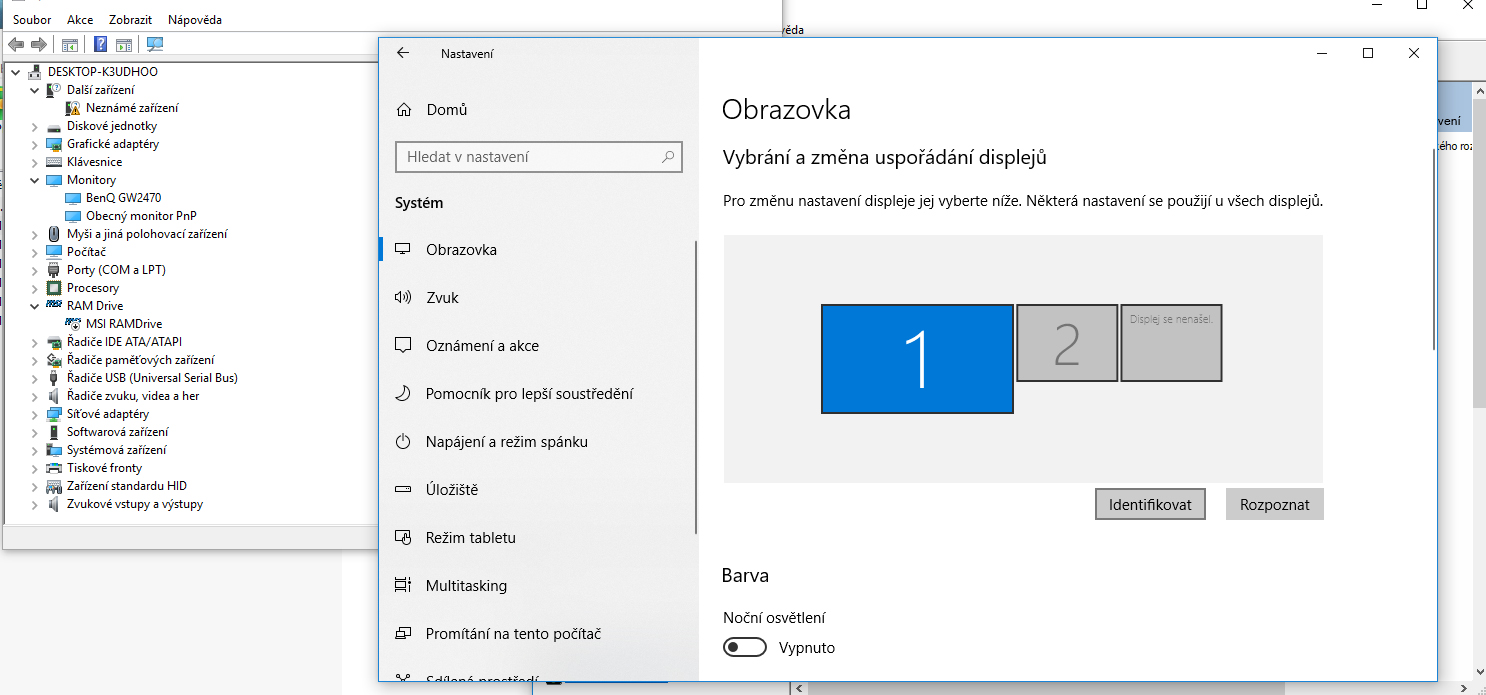The width and height of the screenshot is (1486, 695).
Task: Open Pomocník pro lepší soustředění moon icon
Action: point(404,394)
